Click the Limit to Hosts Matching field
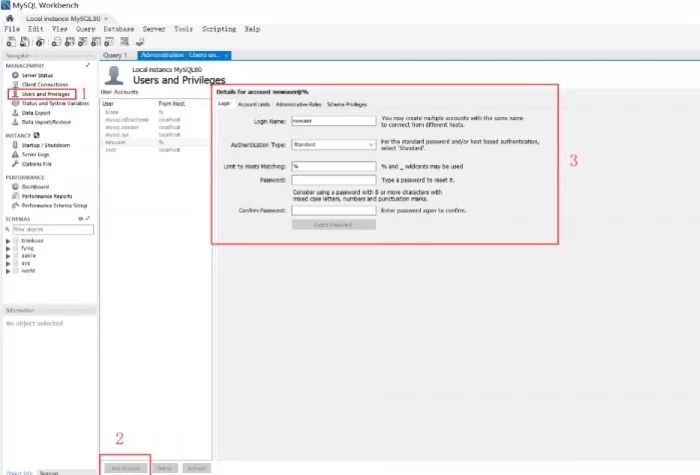 tap(334, 167)
